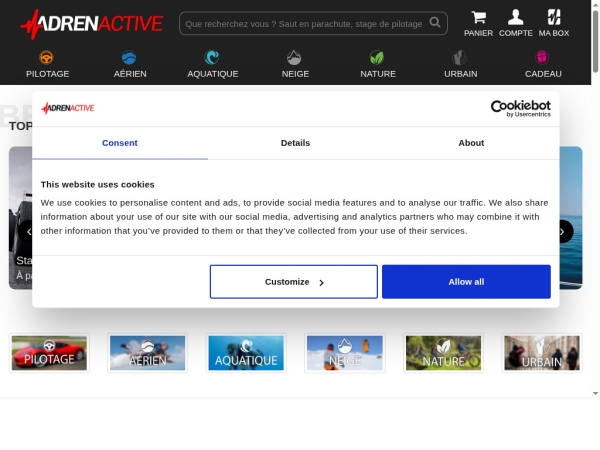The image size is (600, 450).
Task: Select the Pilotage steering wheel icon
Action: 46,58
